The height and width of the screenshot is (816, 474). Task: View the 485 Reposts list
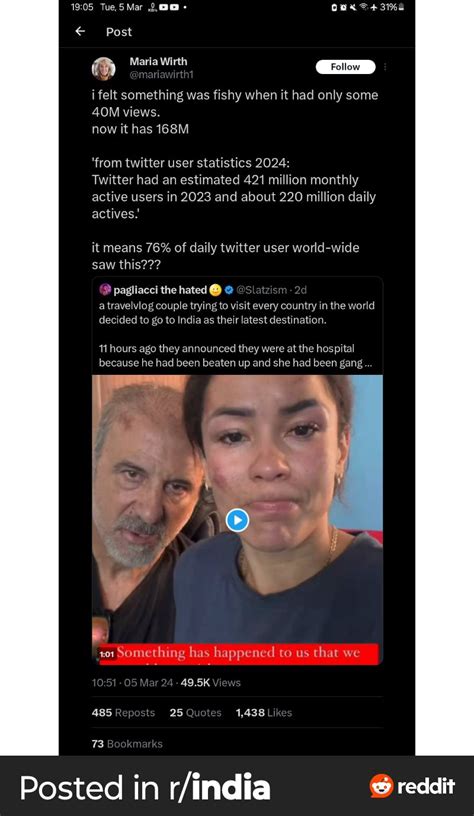[123, 712]
